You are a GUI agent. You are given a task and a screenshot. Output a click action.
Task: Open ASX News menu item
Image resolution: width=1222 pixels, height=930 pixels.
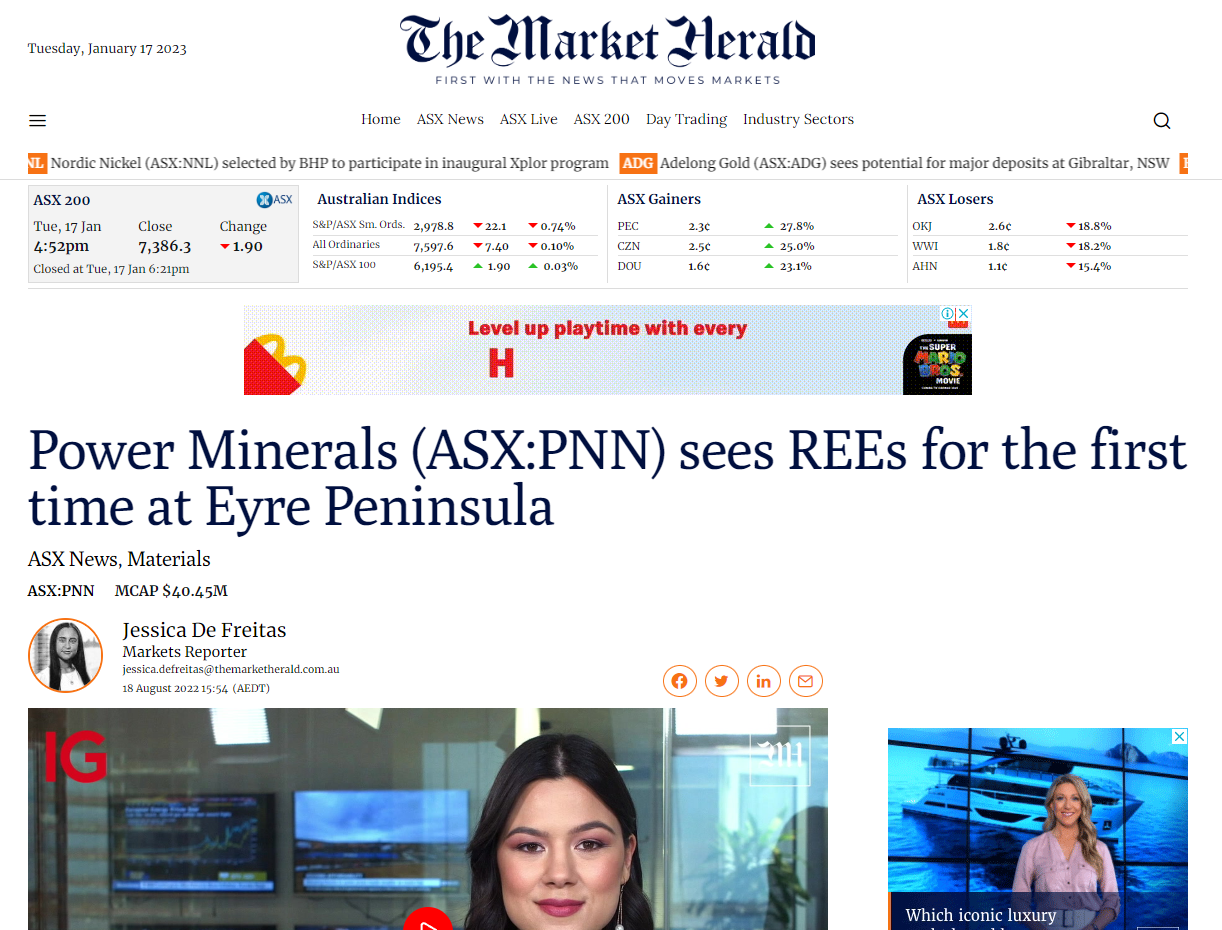coord(450,119)
